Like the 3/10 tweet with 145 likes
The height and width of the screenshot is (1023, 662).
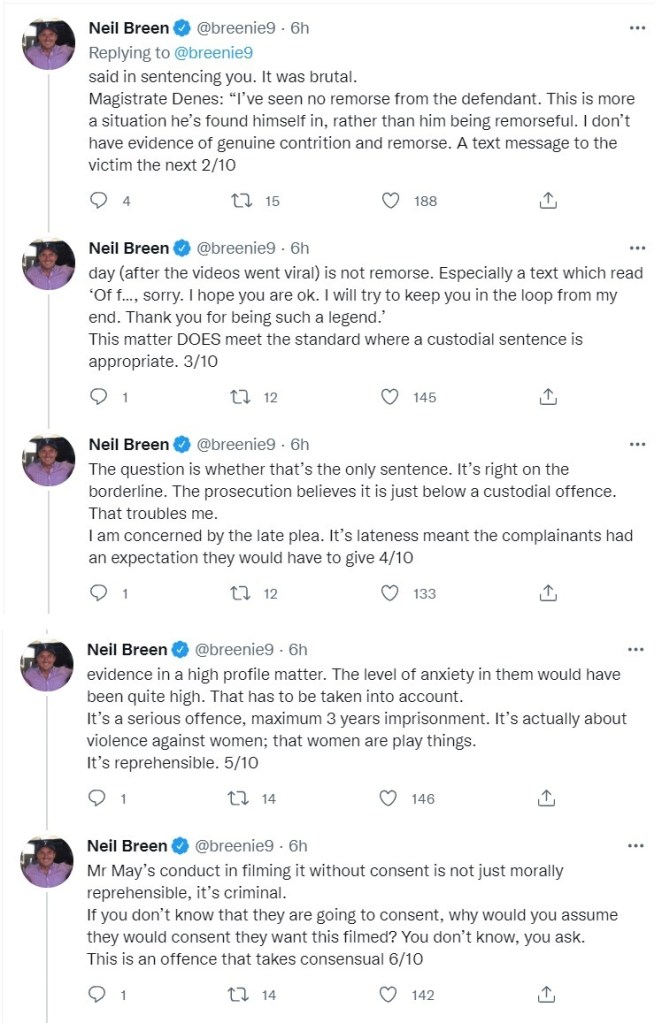[x=392, y=397]
